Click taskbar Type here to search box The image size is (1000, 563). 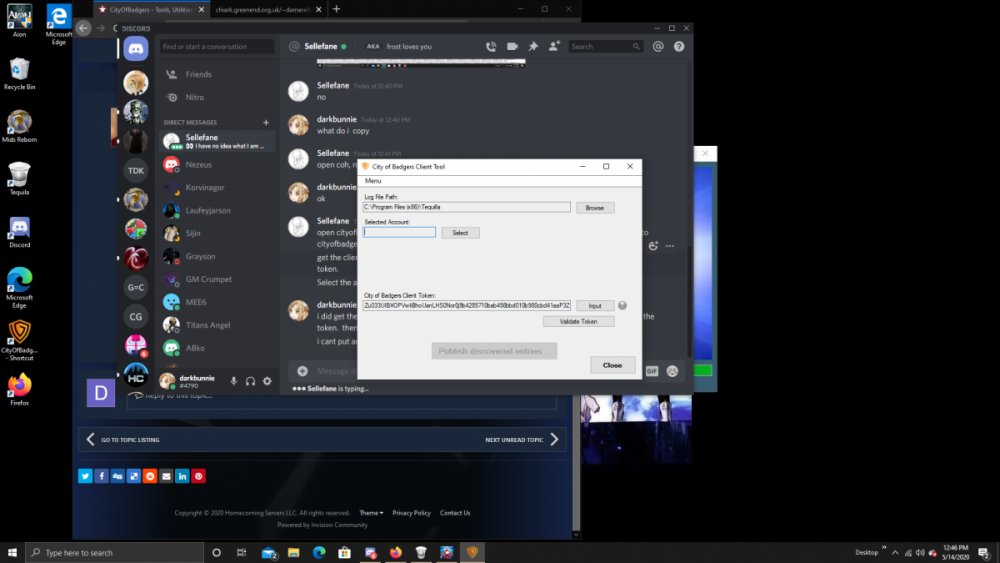point(115,553)
